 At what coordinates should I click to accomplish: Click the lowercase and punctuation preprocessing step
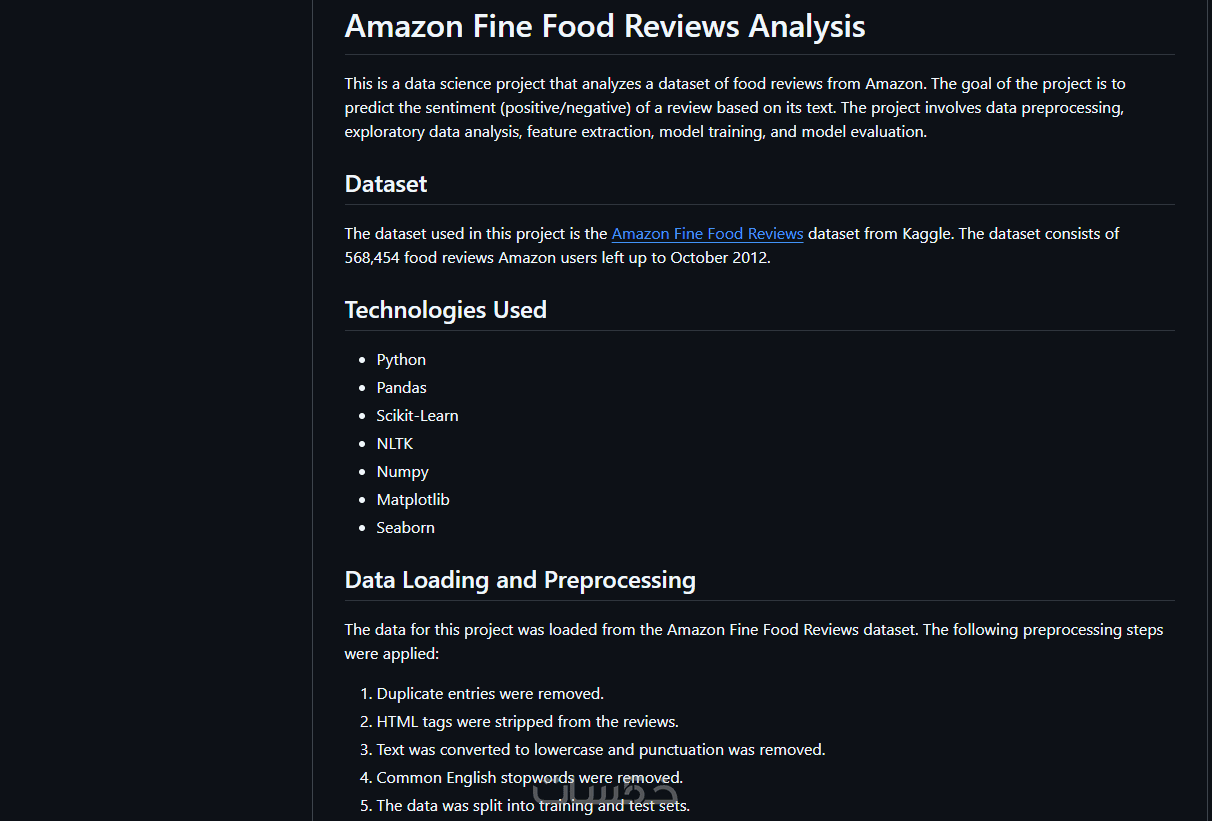600,750
